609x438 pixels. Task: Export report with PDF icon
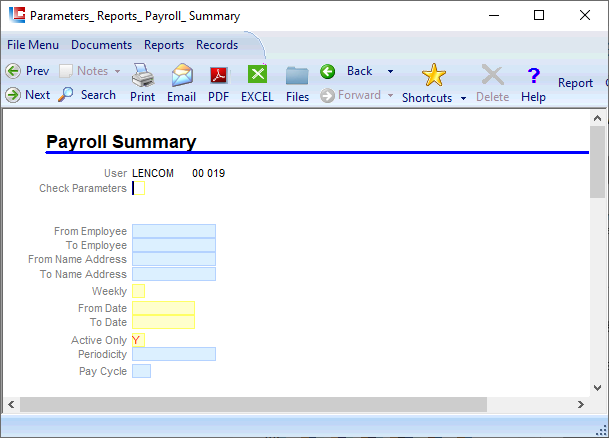point(219,75)
